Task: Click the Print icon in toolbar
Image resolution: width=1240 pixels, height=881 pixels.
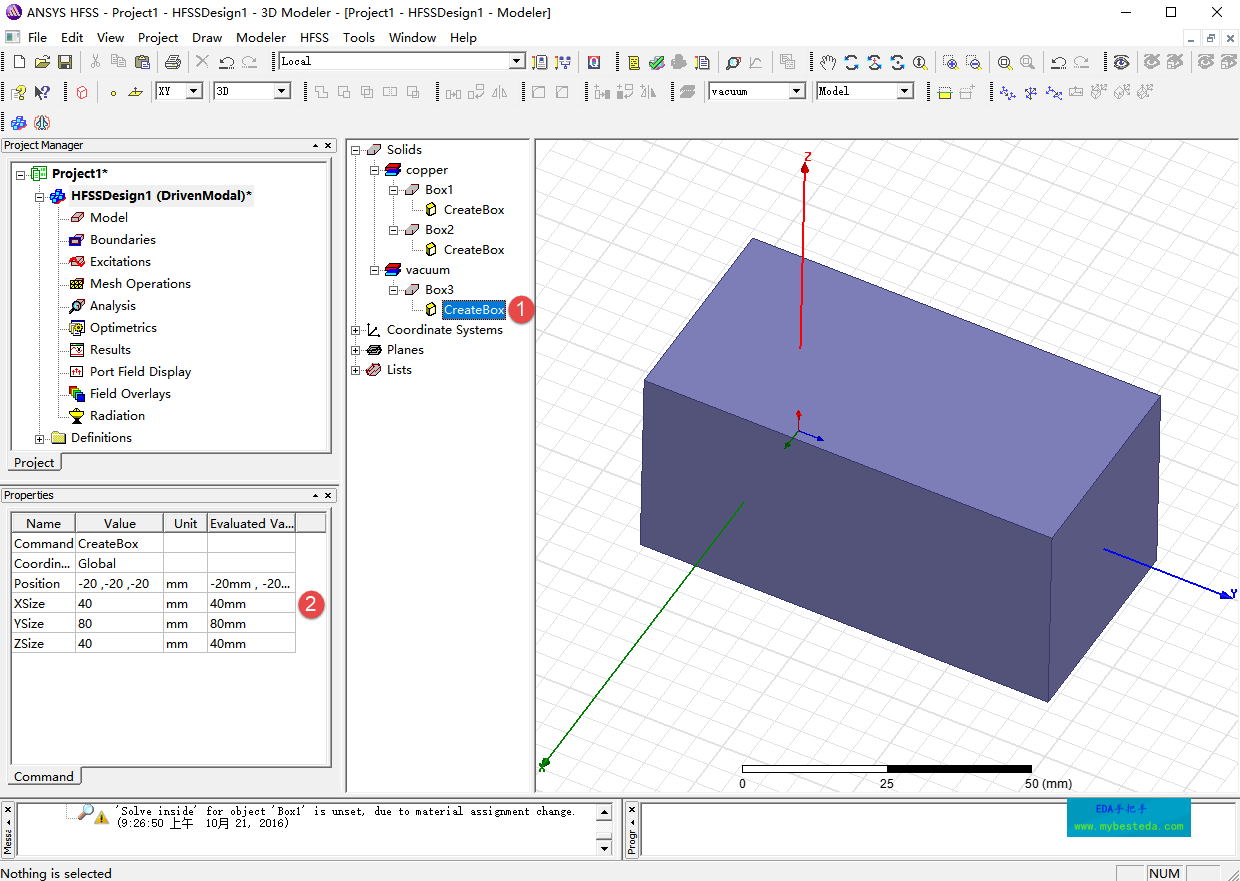Action: (172, 62)
